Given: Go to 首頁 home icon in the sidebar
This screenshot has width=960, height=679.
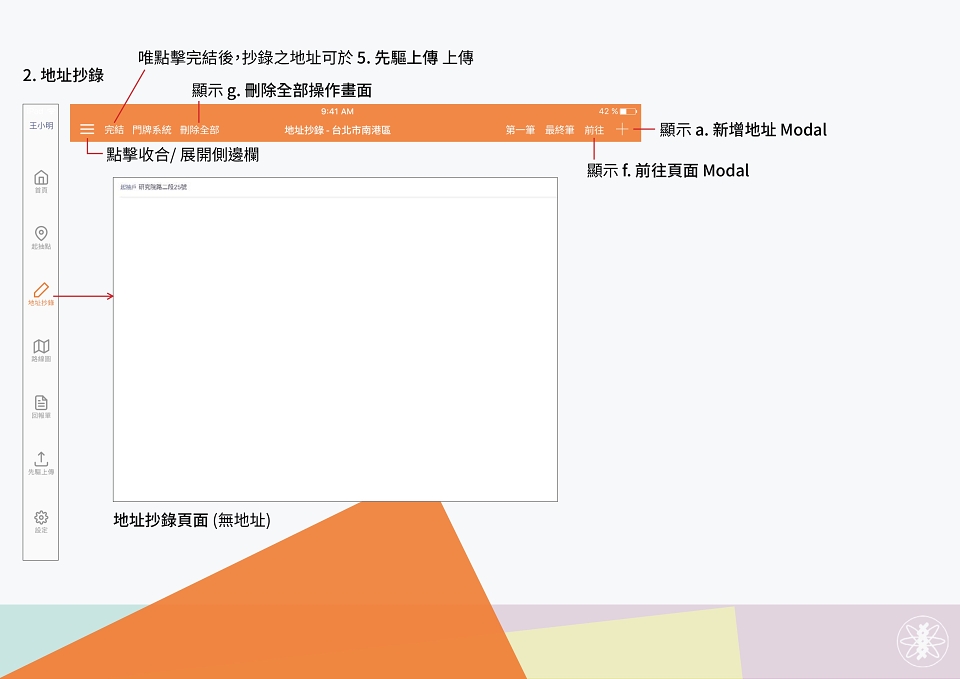Looking at the screenshot, I should pyautogui.click(x=41, y=181).
